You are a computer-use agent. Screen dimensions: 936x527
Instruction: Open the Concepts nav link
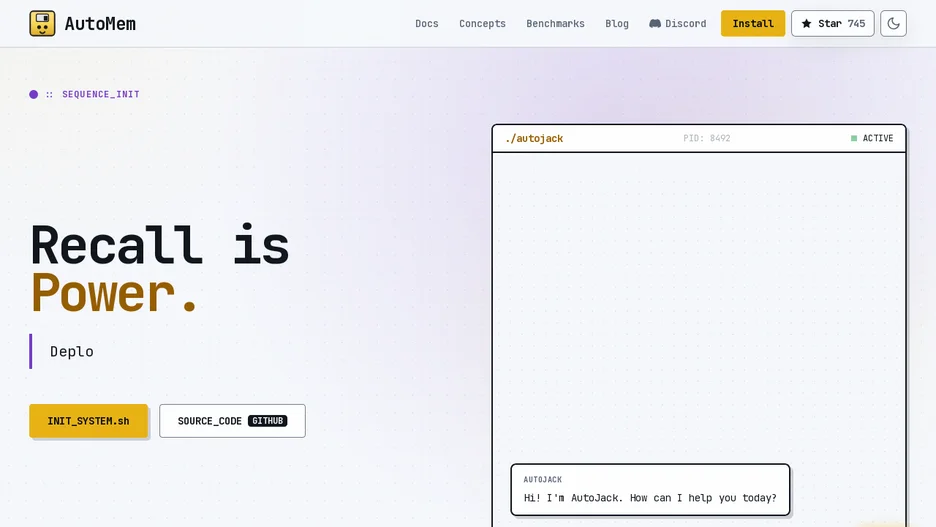pos(482,24)
